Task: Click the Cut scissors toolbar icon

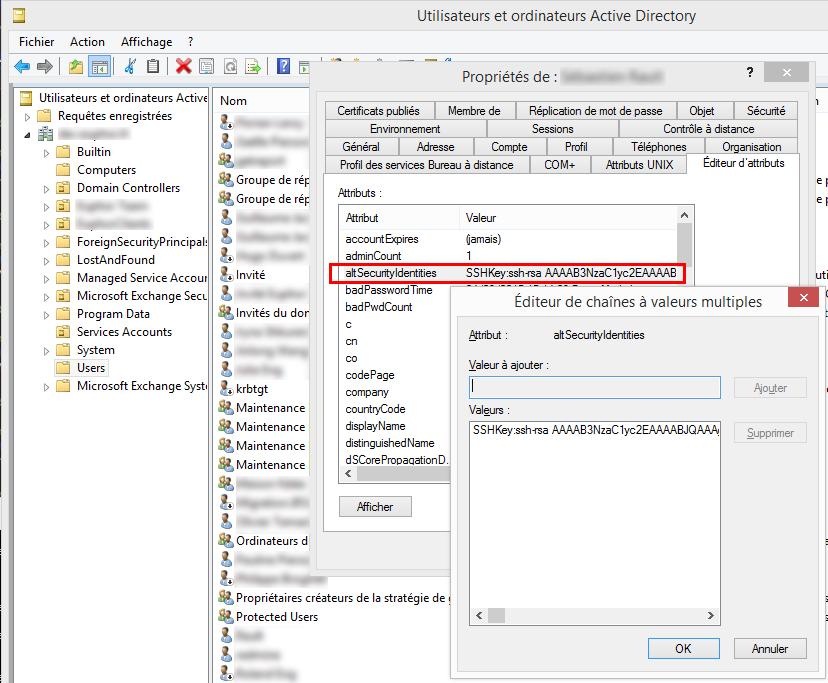Action: 130,66
